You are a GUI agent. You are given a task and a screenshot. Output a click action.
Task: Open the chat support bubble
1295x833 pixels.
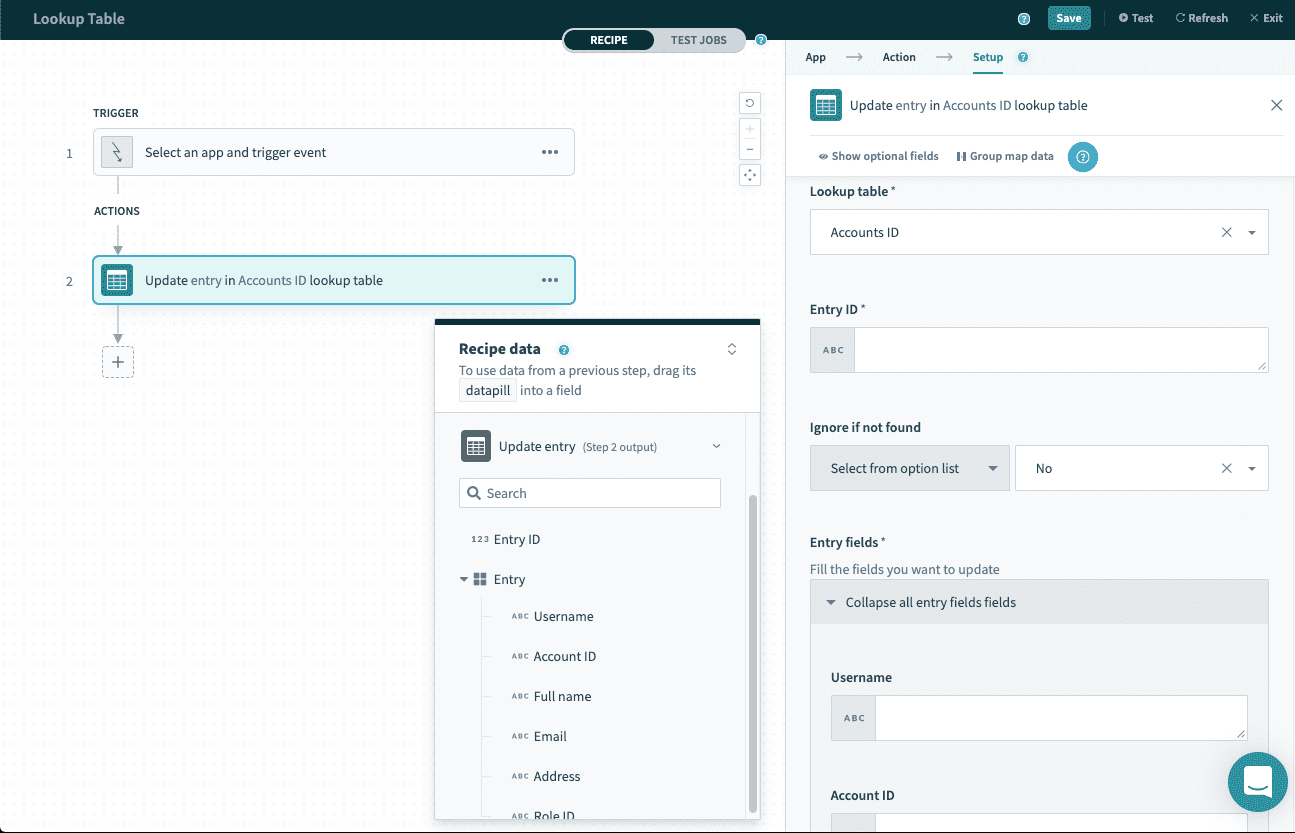[x=1257, y=782]
